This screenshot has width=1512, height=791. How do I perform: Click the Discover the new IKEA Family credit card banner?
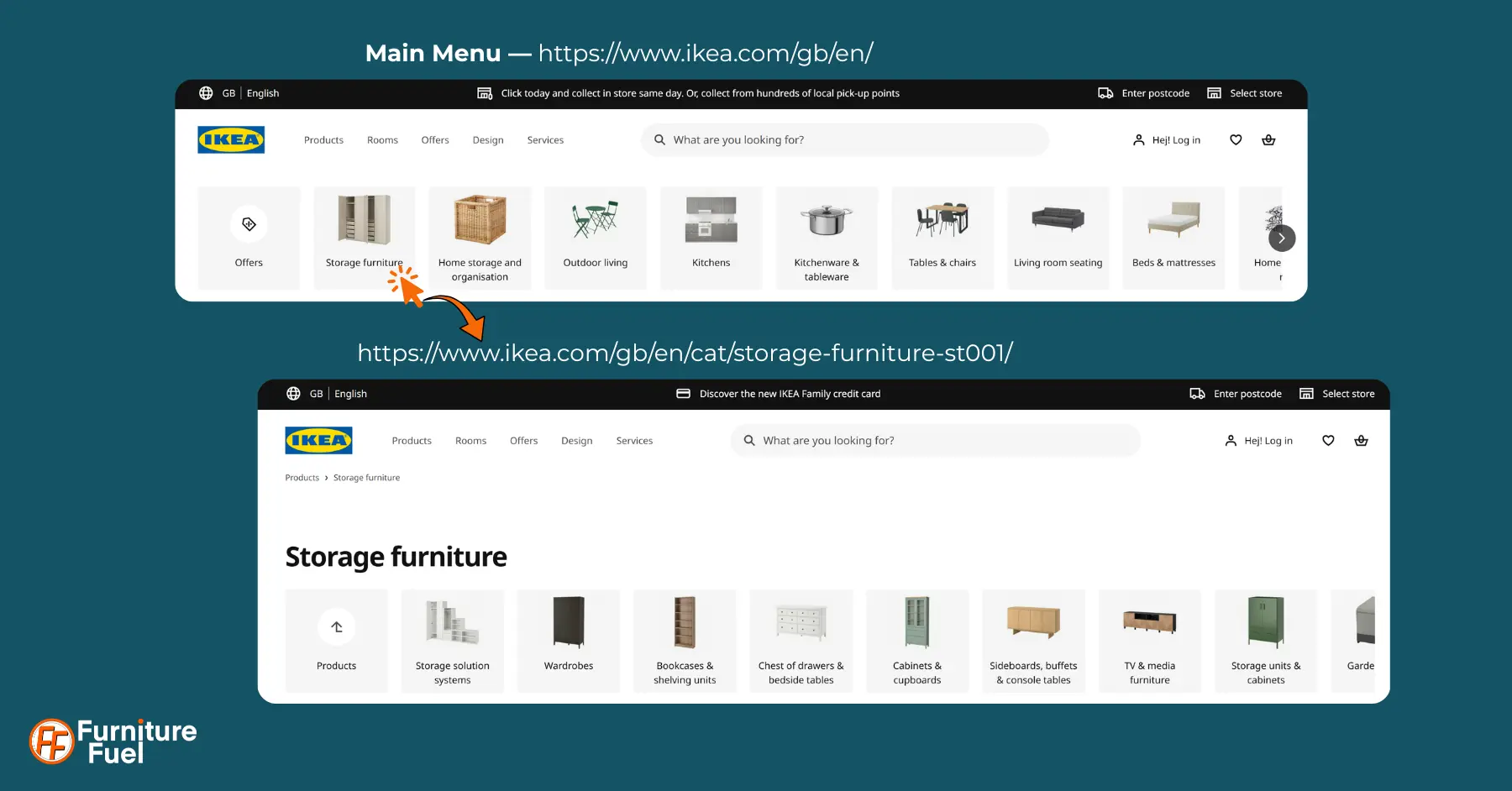pos(790,394)
